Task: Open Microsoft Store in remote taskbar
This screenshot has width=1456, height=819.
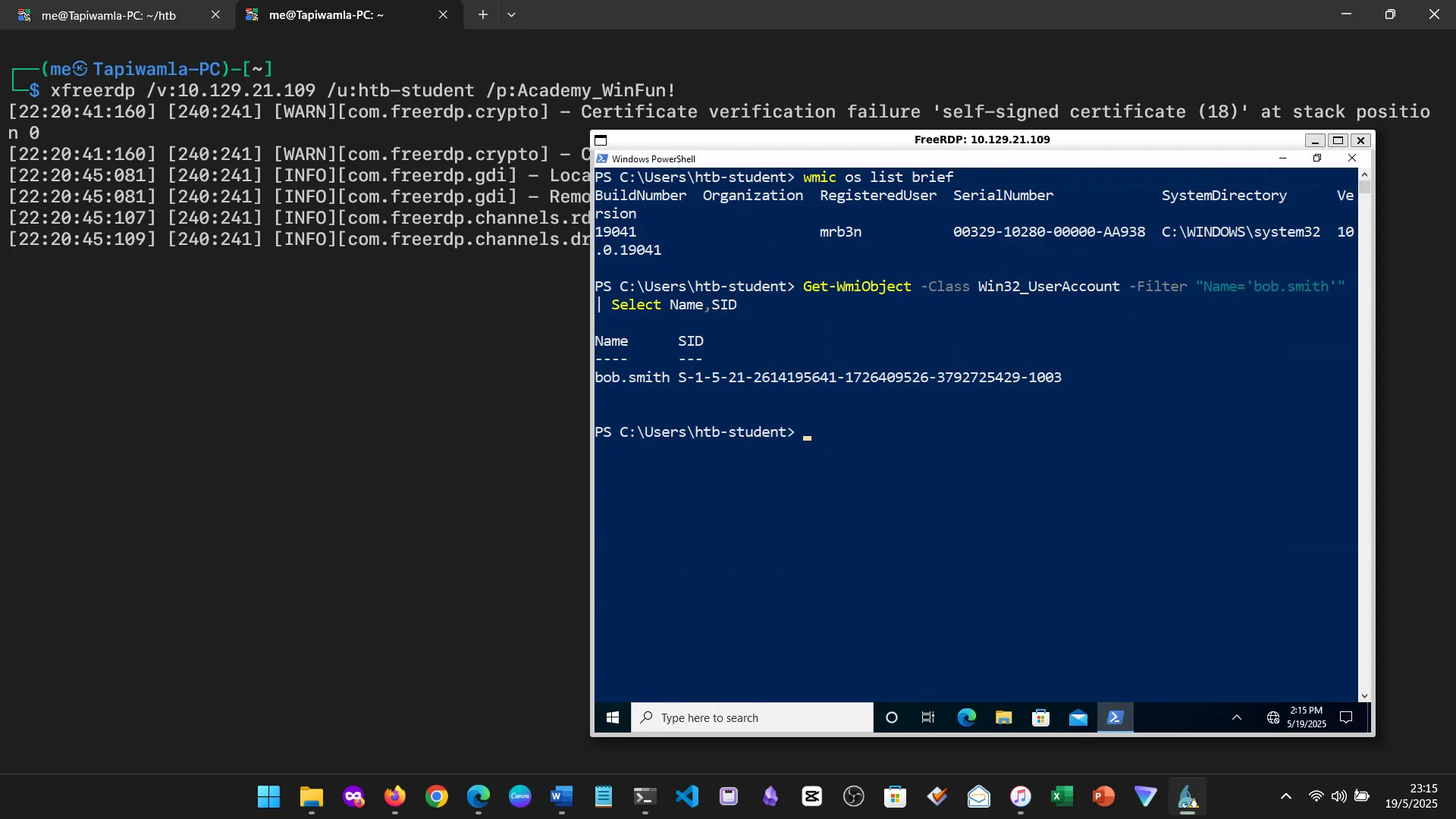Action: tap(1040, 717)
